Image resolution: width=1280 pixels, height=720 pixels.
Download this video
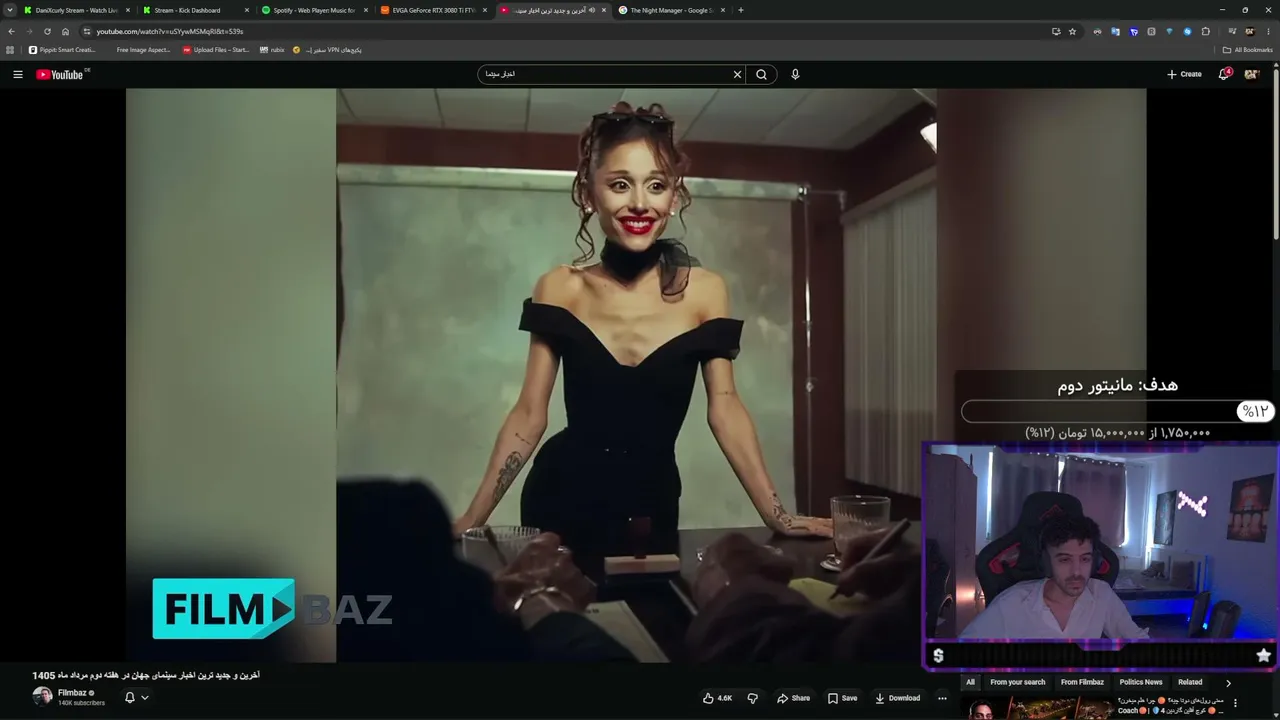pyautogui.click(x=897, y=698)
